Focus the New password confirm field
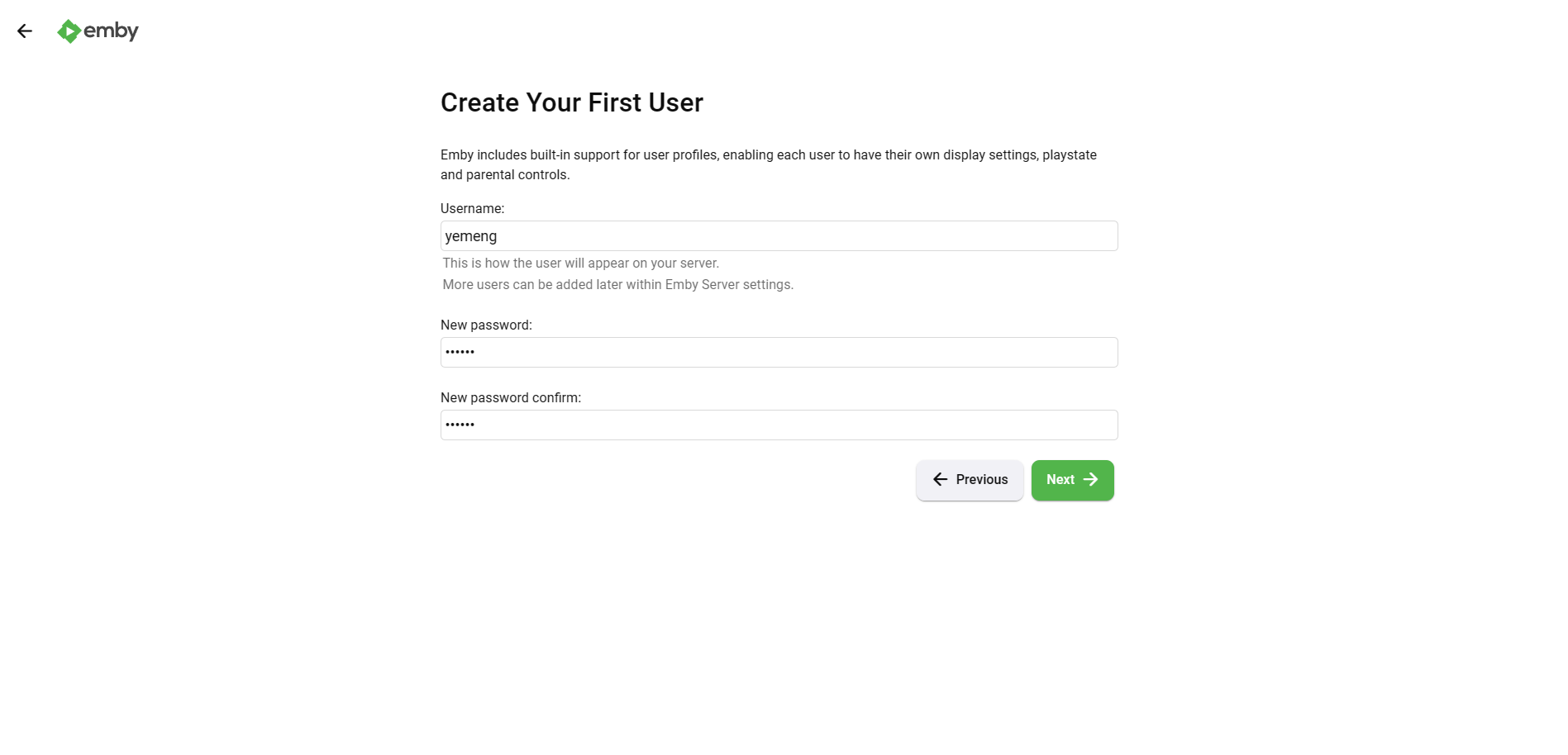 (779, 425)
